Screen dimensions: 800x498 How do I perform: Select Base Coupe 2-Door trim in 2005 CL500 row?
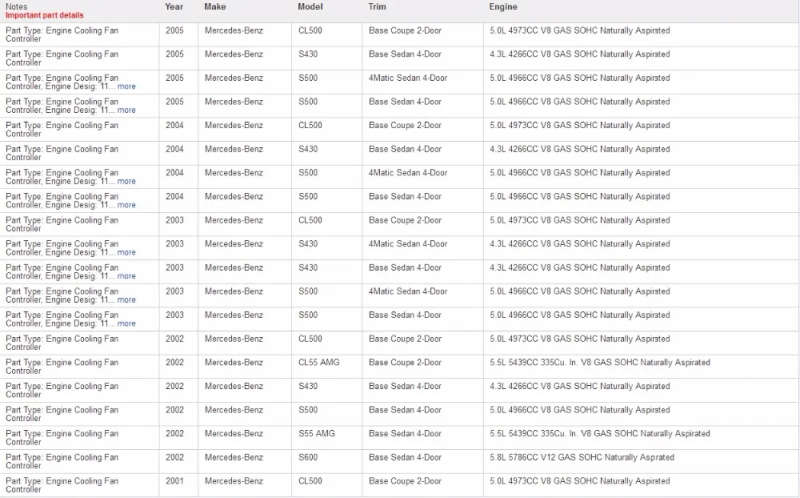click(405, 31)
